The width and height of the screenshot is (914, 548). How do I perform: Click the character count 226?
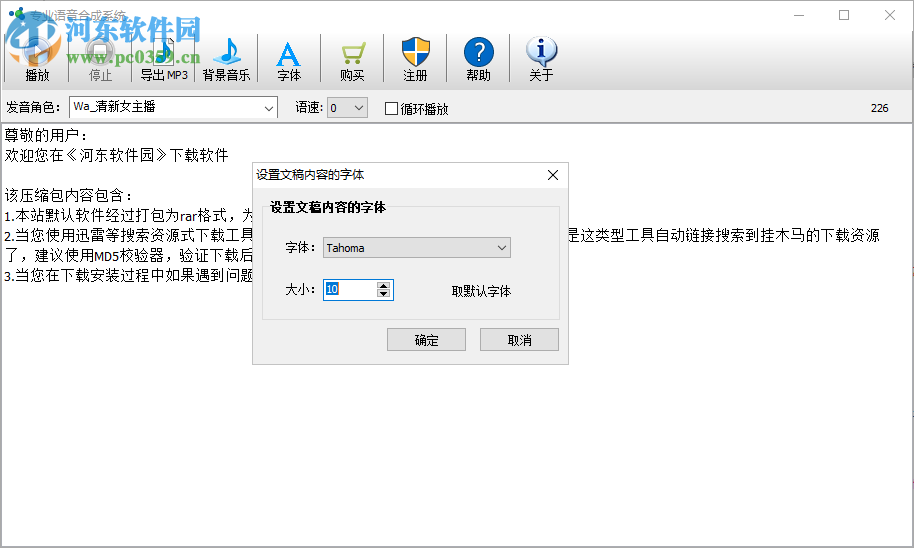click(879, 108)
